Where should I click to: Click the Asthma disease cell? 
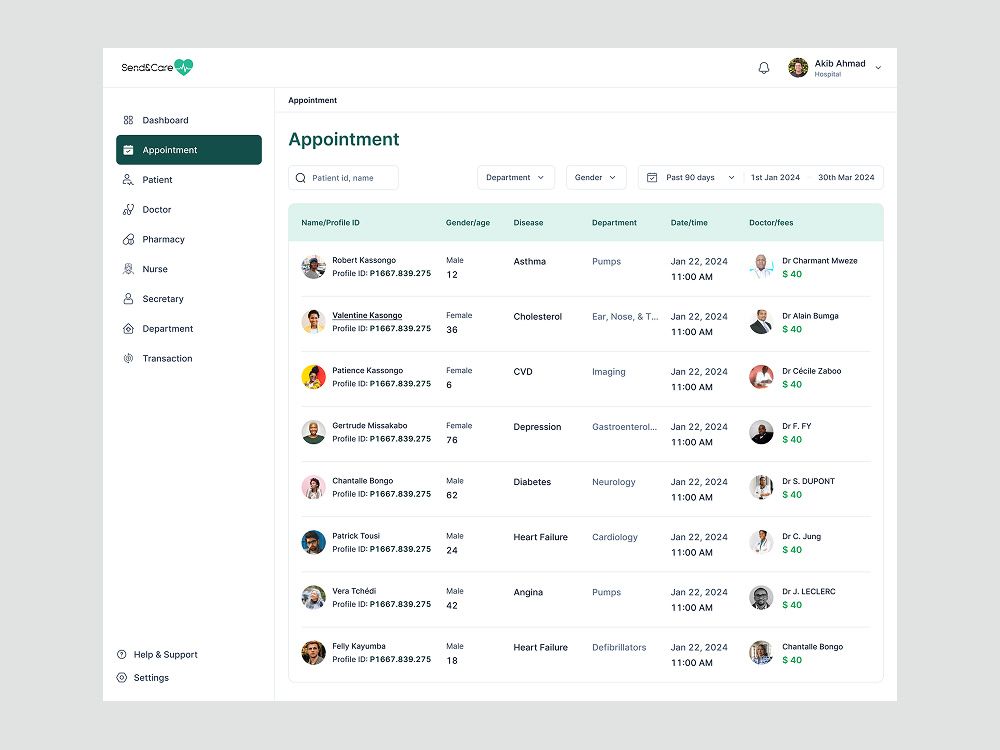point(529,261)
